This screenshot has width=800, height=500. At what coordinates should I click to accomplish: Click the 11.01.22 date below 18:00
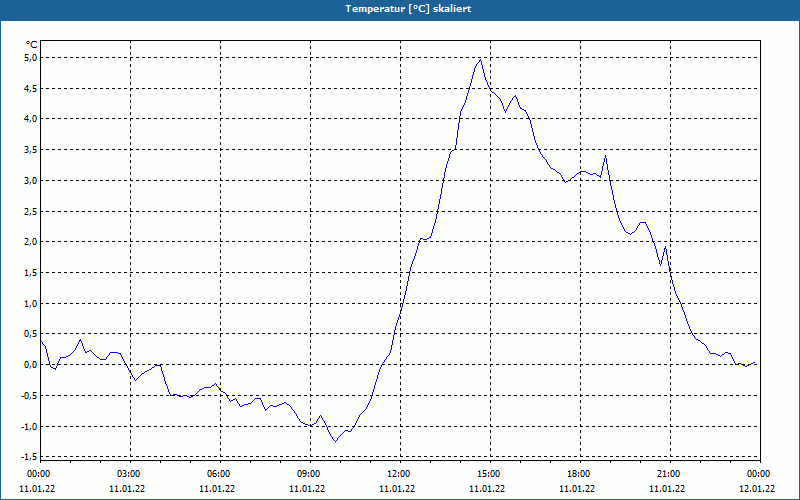tap(577, 489)
